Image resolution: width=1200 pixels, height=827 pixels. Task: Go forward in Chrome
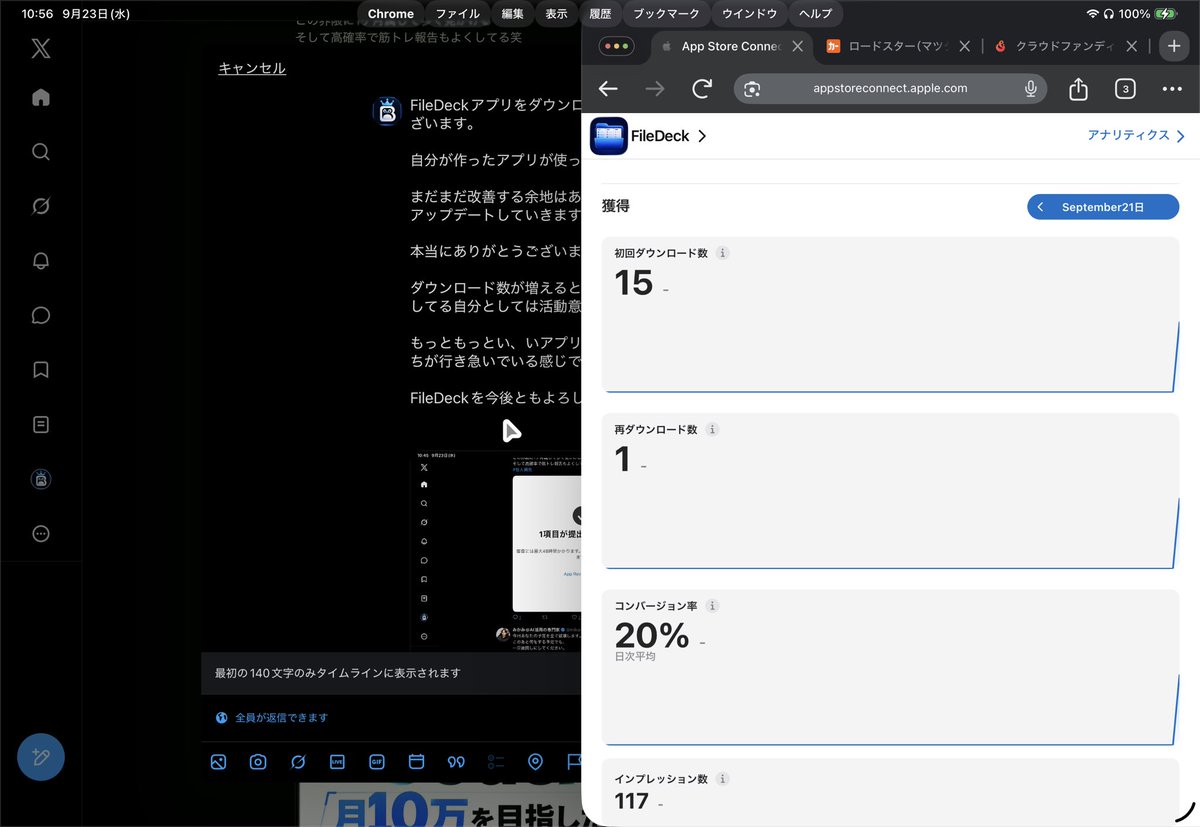(655, 89)
